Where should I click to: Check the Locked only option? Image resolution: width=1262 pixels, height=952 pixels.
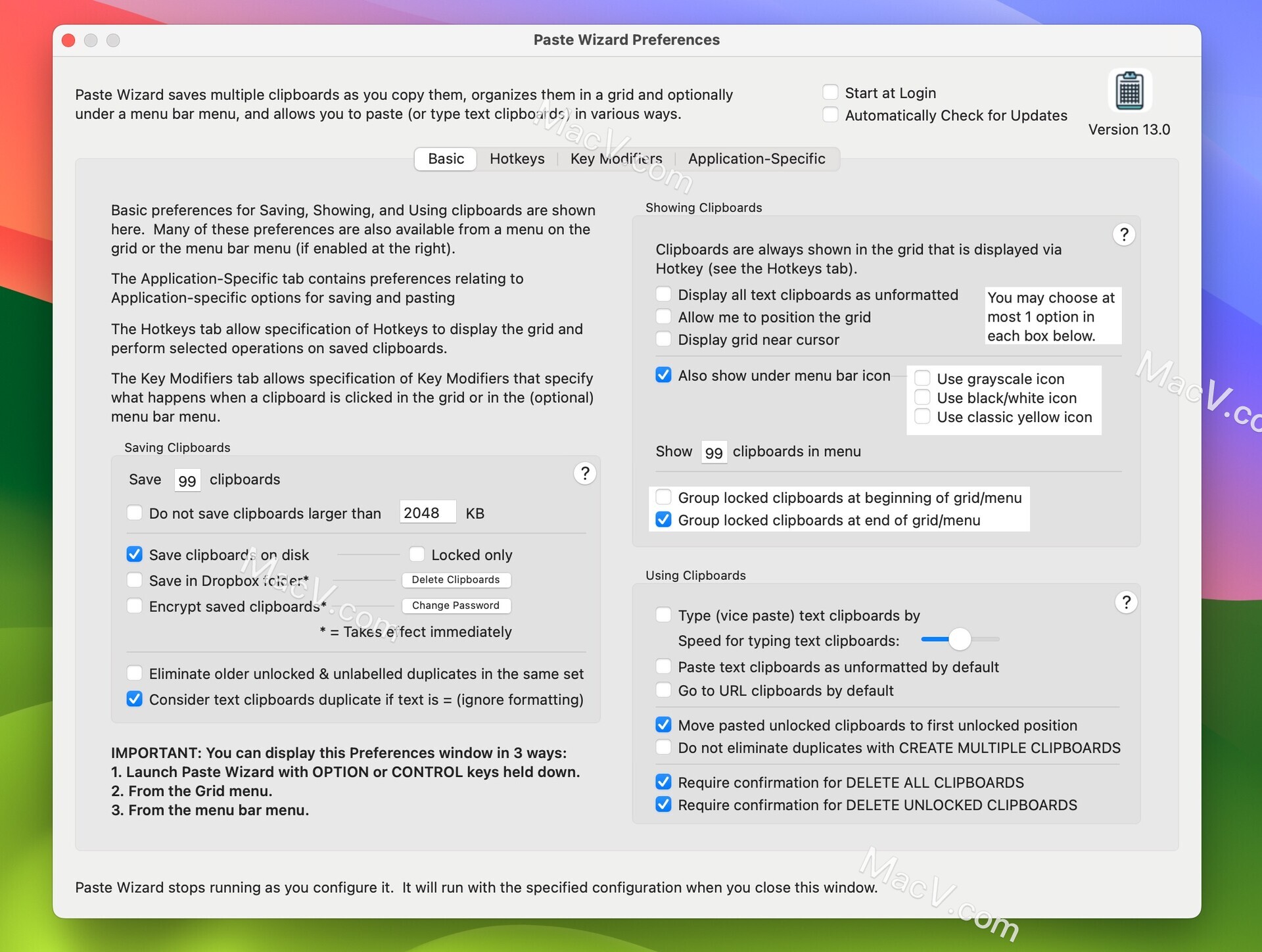417,554
